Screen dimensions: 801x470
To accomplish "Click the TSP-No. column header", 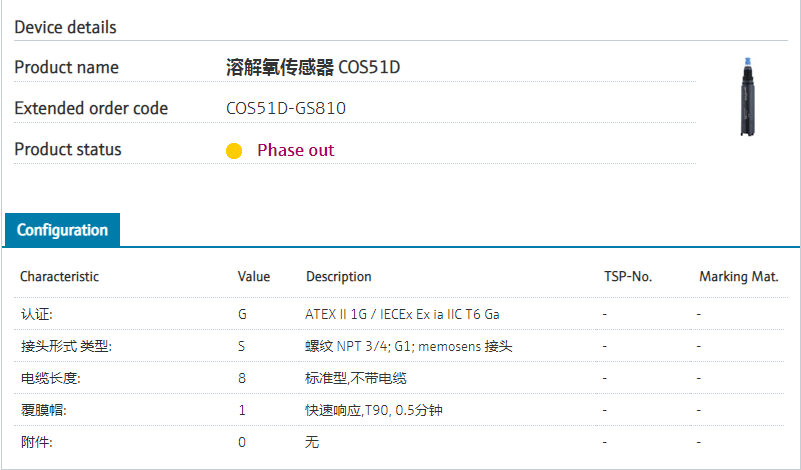I will click(x=628, y=276).
